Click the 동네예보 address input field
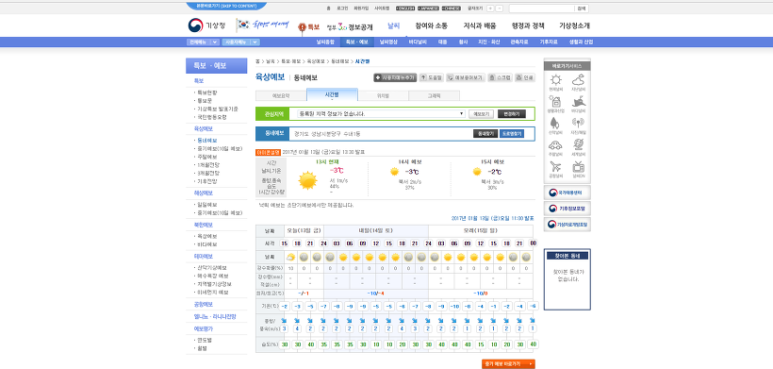This screenshot has width=773, height=369. pos(381,134)
